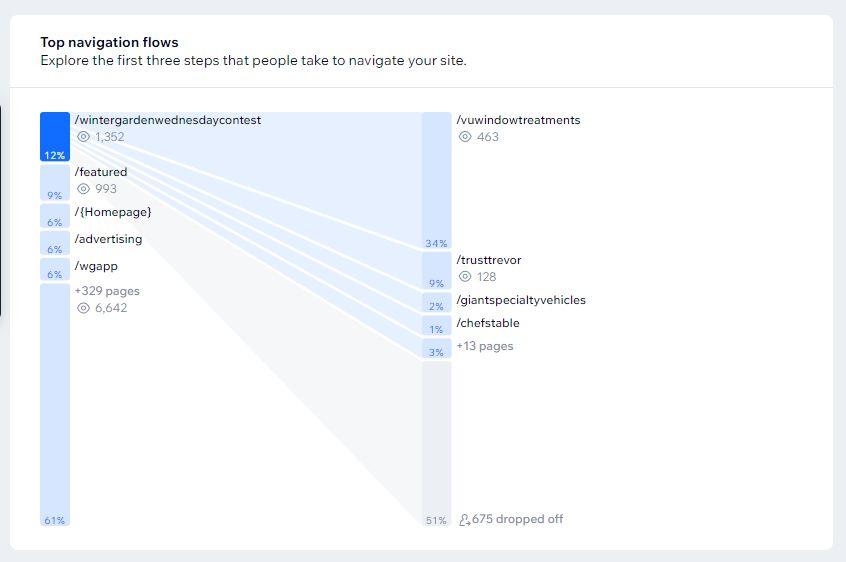The image size is (846, 562).
Task: Open /wintergardenwednesdaycontest page flow
Action: tap(167, 120)
